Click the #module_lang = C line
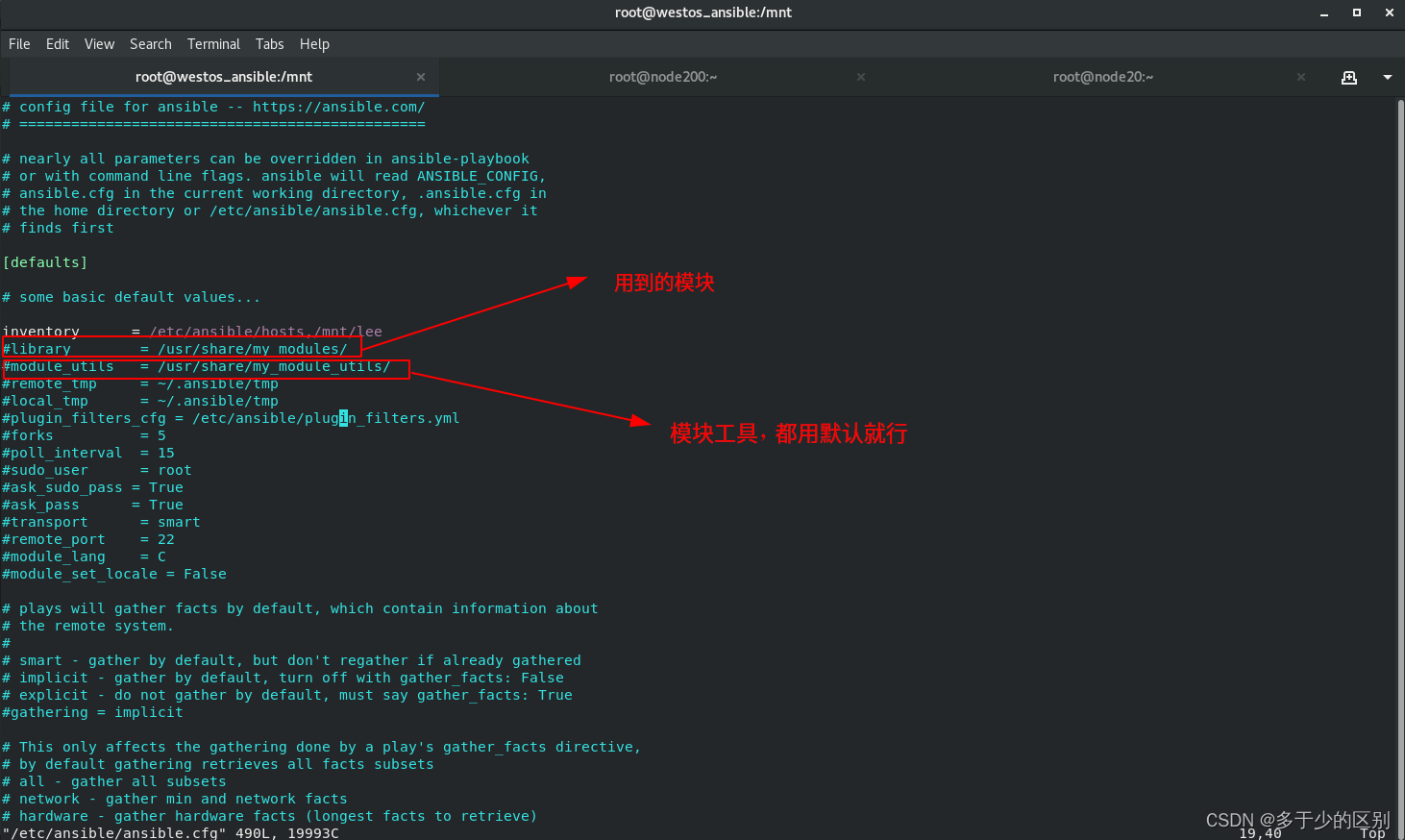This screenshot has height=840, width=1405. pyautogui.click(x=84, y=556)
